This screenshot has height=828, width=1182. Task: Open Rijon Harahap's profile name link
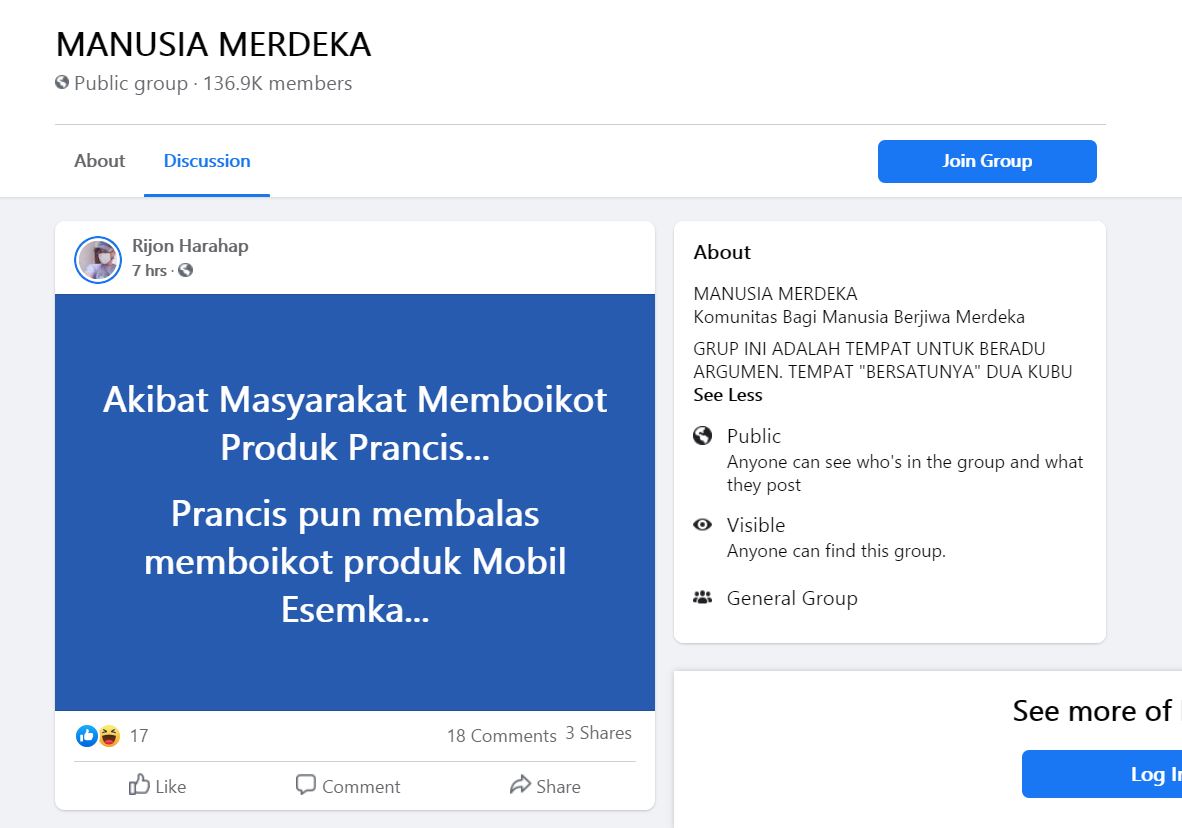190,246
